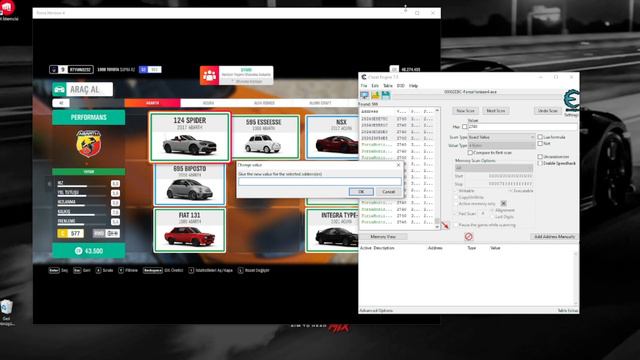The width and height of the screenshot is (640, 360).
Task: Open the File menu in Cheat Engine
Action: (364, 86)
